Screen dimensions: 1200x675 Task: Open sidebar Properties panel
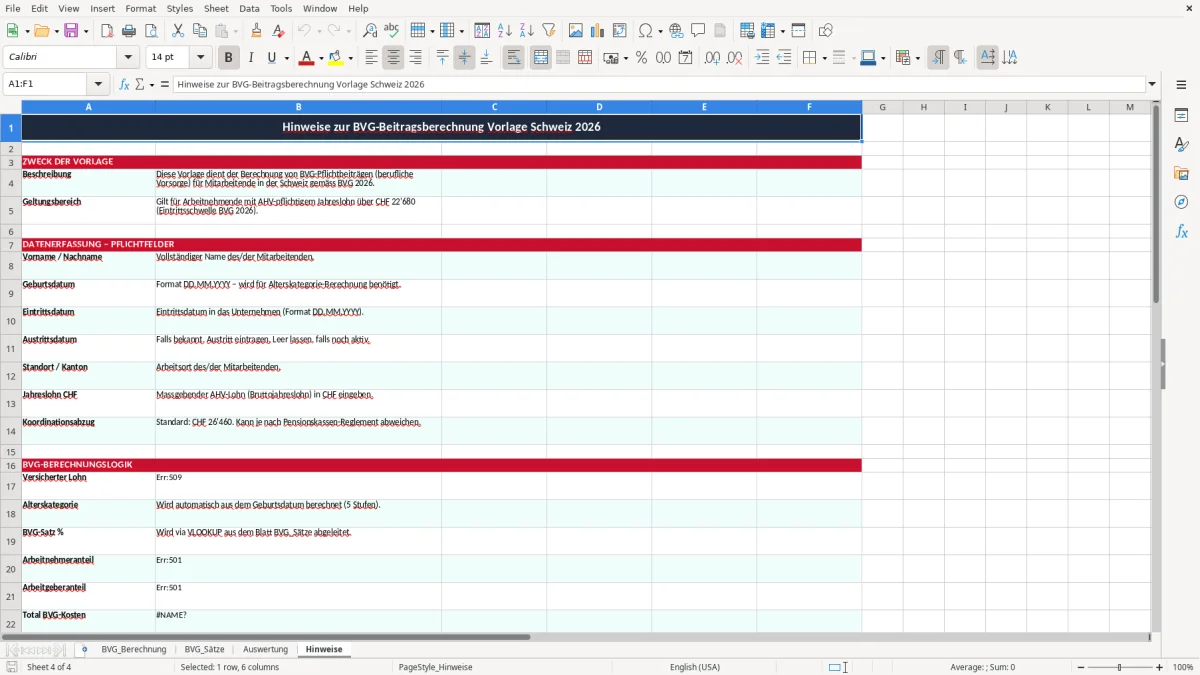point(1181,116)
